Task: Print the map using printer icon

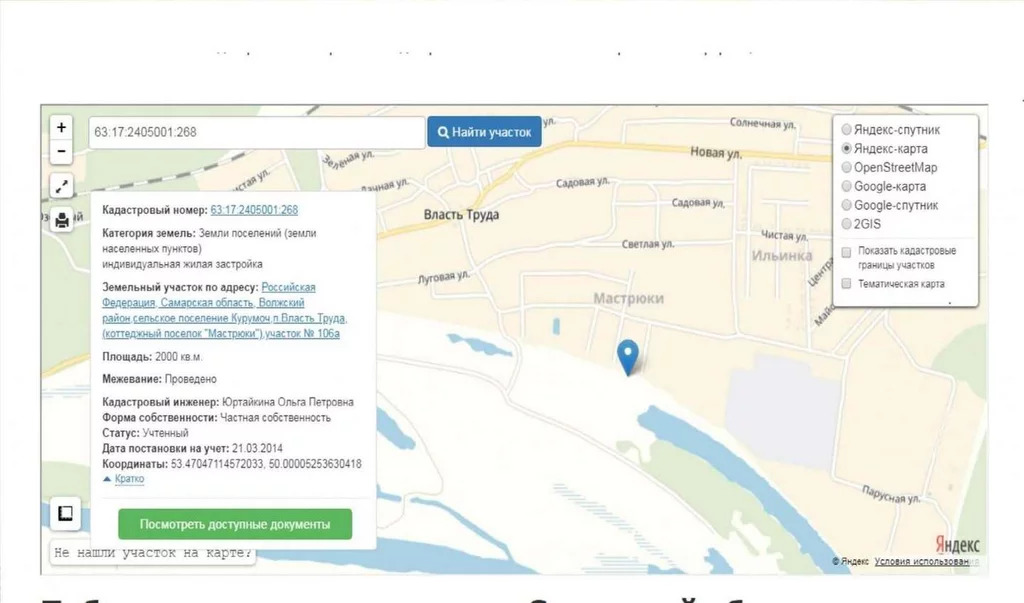Action: coord(61,220)
